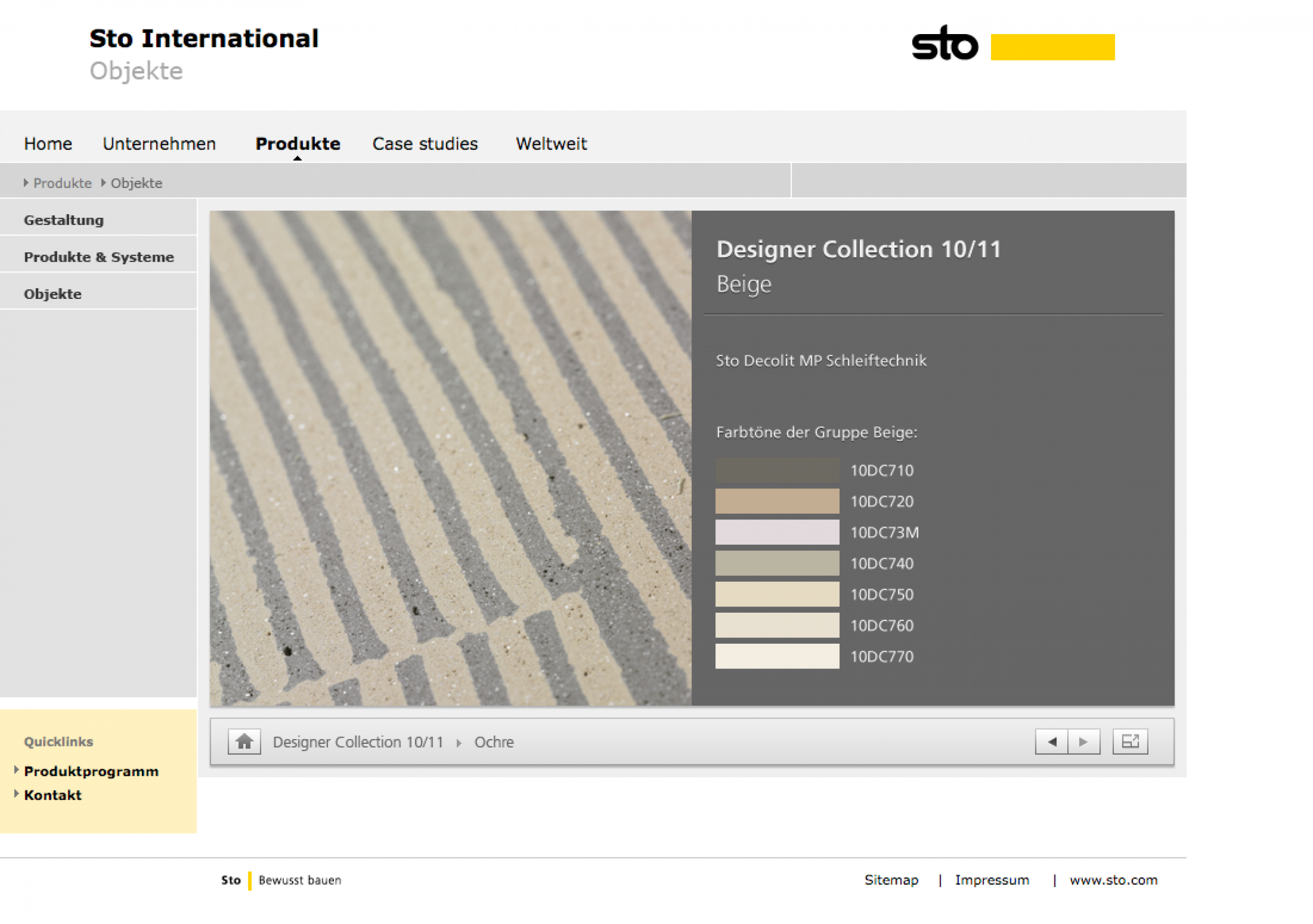This screenshot has width=1313, height=924.
Task: Click the home icon in viewer bar
Action: pyautogui.click(x=244, y=742)
